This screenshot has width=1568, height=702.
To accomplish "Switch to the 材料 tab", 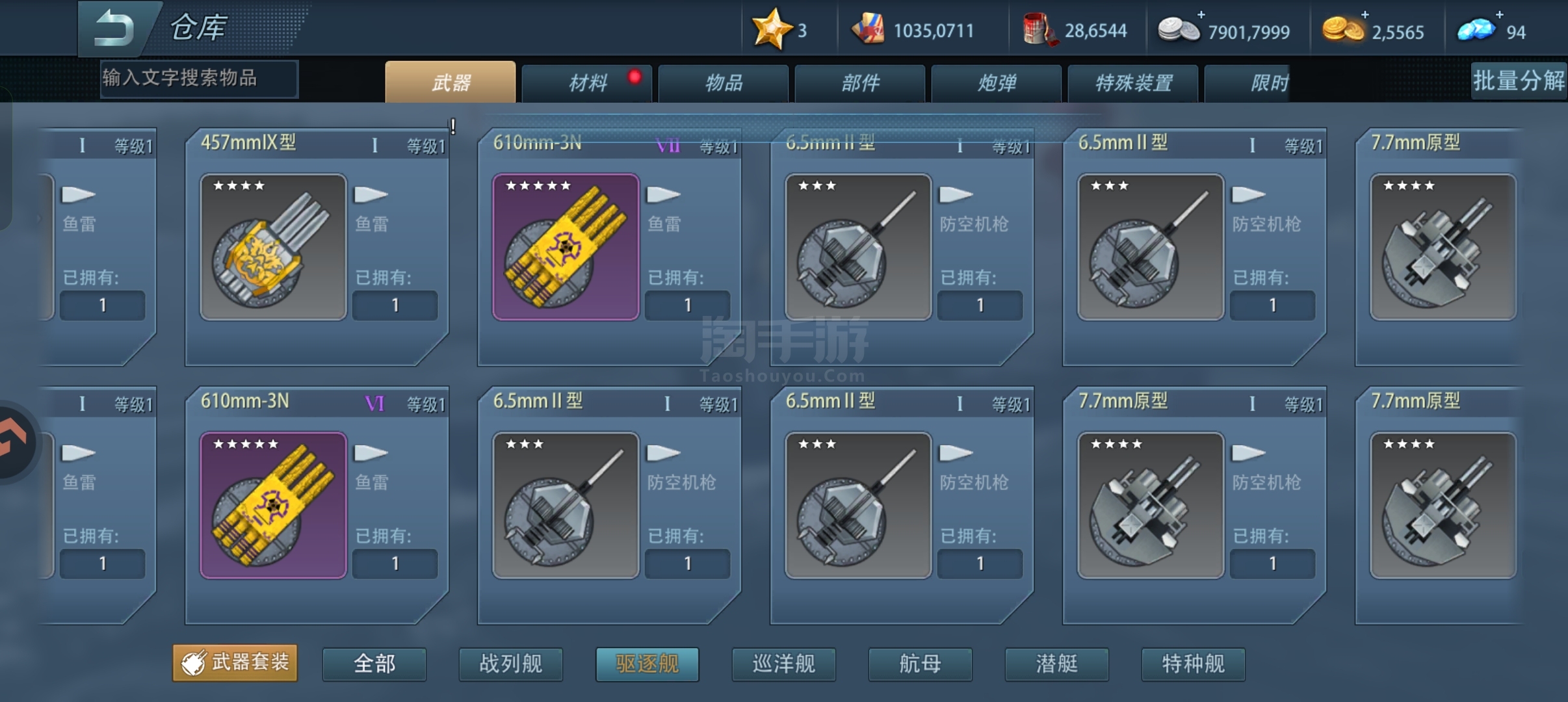I will [x=587, y=83].
